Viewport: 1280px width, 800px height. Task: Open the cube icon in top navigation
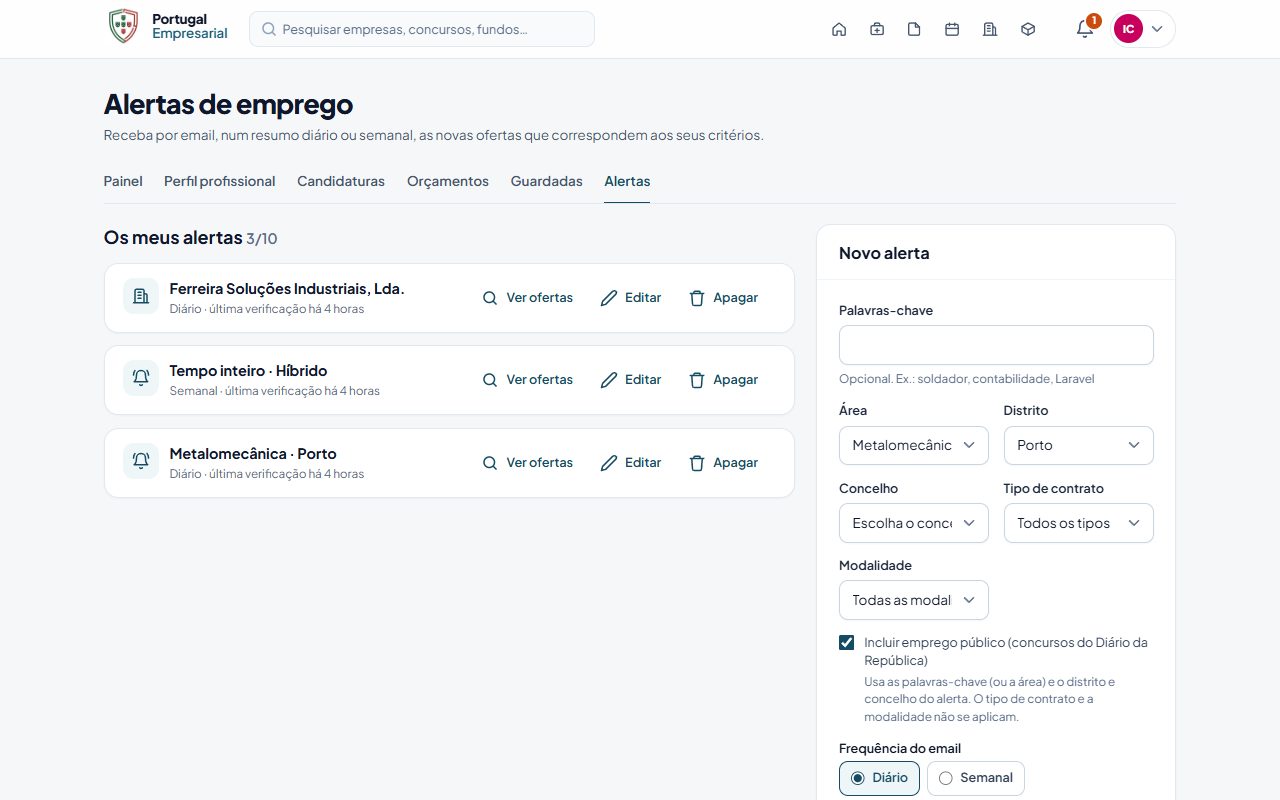pyautogui.click(x=1028, y=29)
